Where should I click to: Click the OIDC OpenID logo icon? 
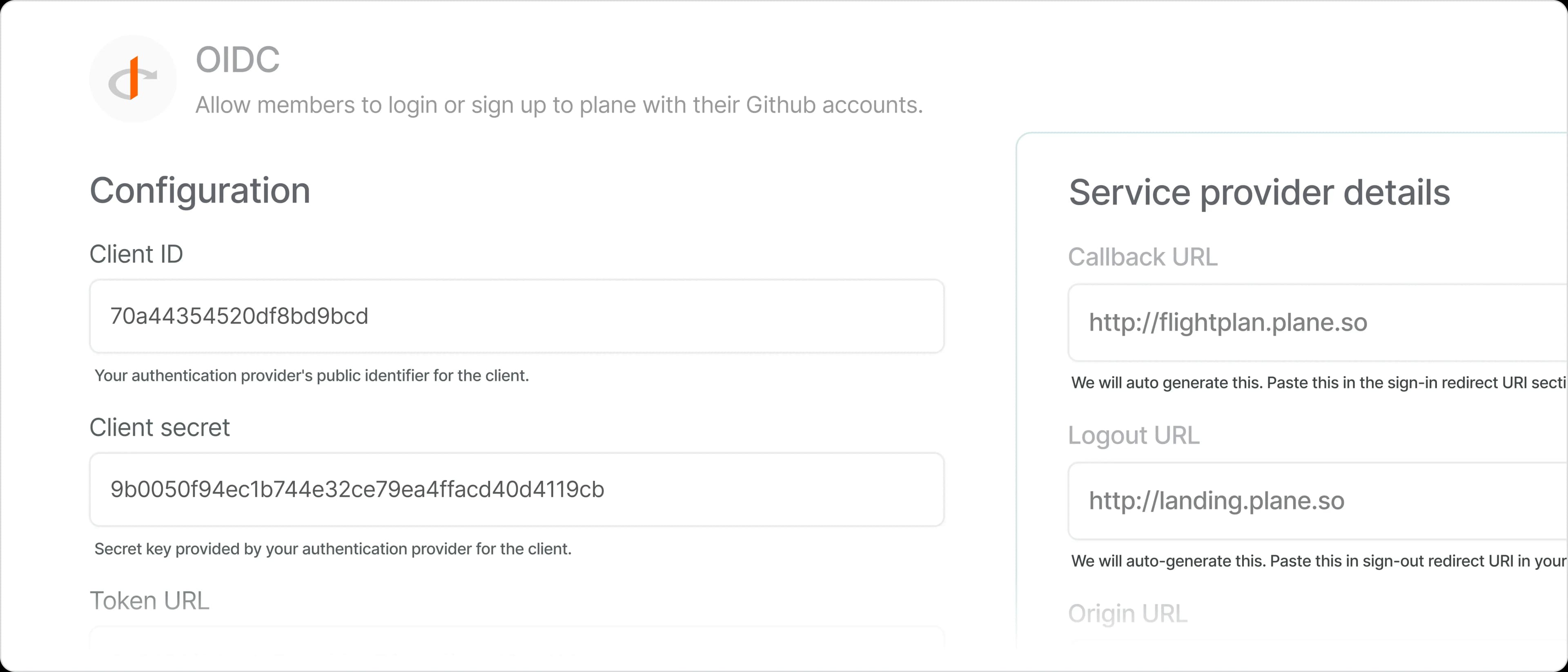pyautogui.click(x=133, y=78)
